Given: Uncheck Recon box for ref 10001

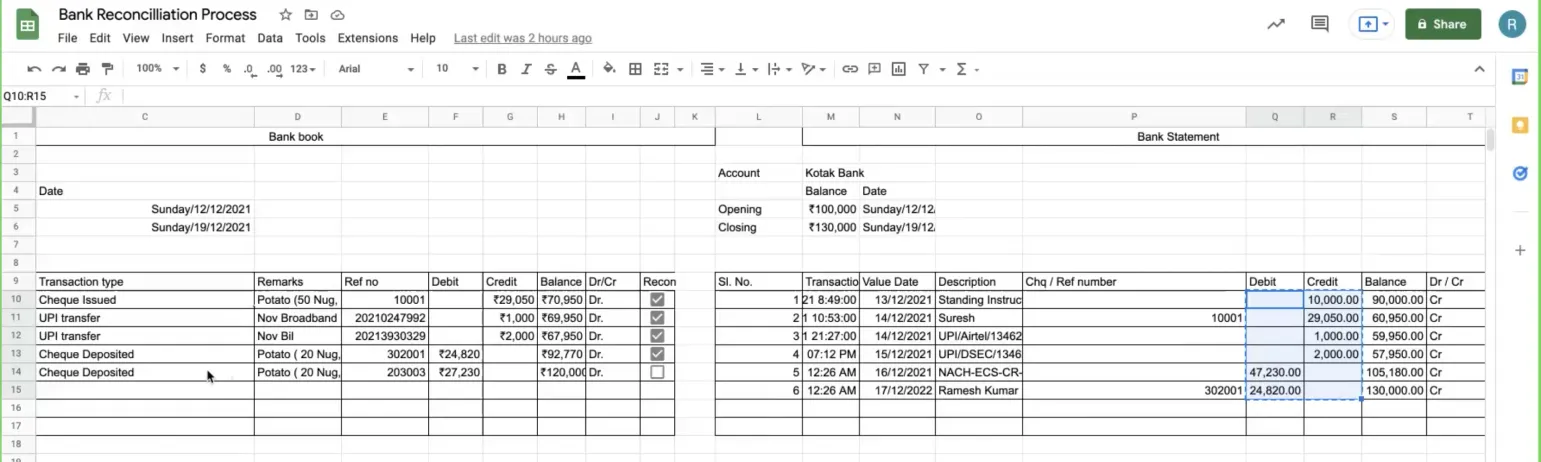Looking at the screenshot, I should coord(657,299).
